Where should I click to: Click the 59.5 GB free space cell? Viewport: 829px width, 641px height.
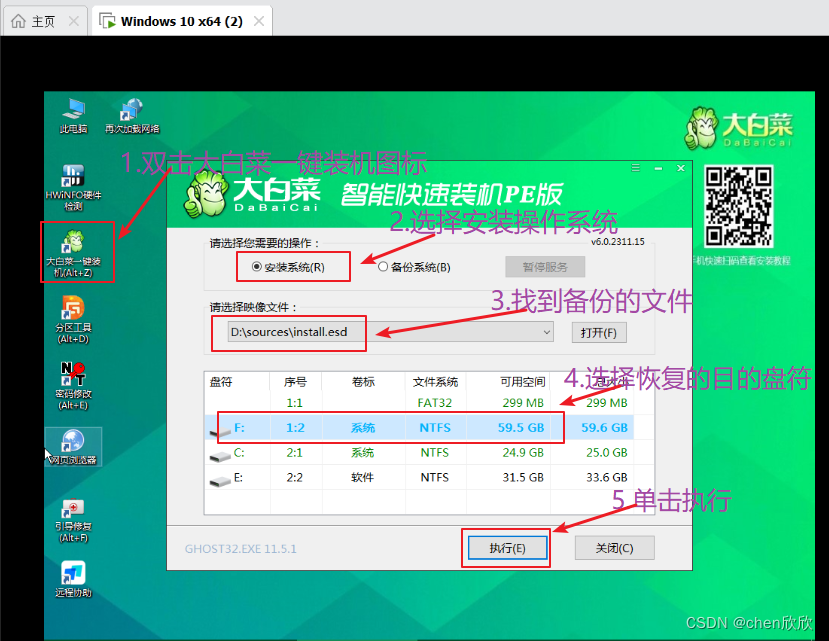click(x=521, y=427)
